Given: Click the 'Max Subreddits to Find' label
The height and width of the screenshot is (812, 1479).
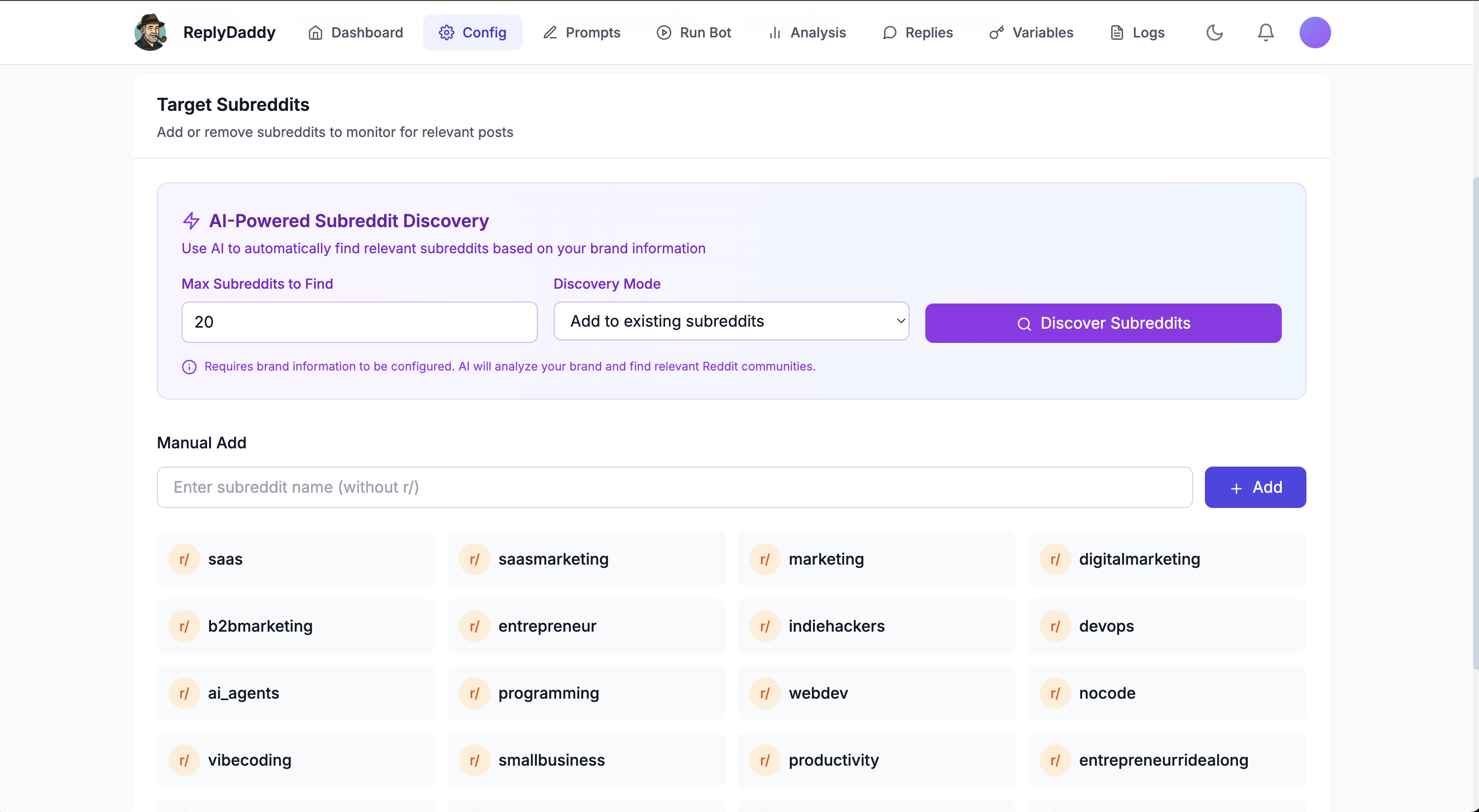Looking at the screenshot, I should (257, 284).
